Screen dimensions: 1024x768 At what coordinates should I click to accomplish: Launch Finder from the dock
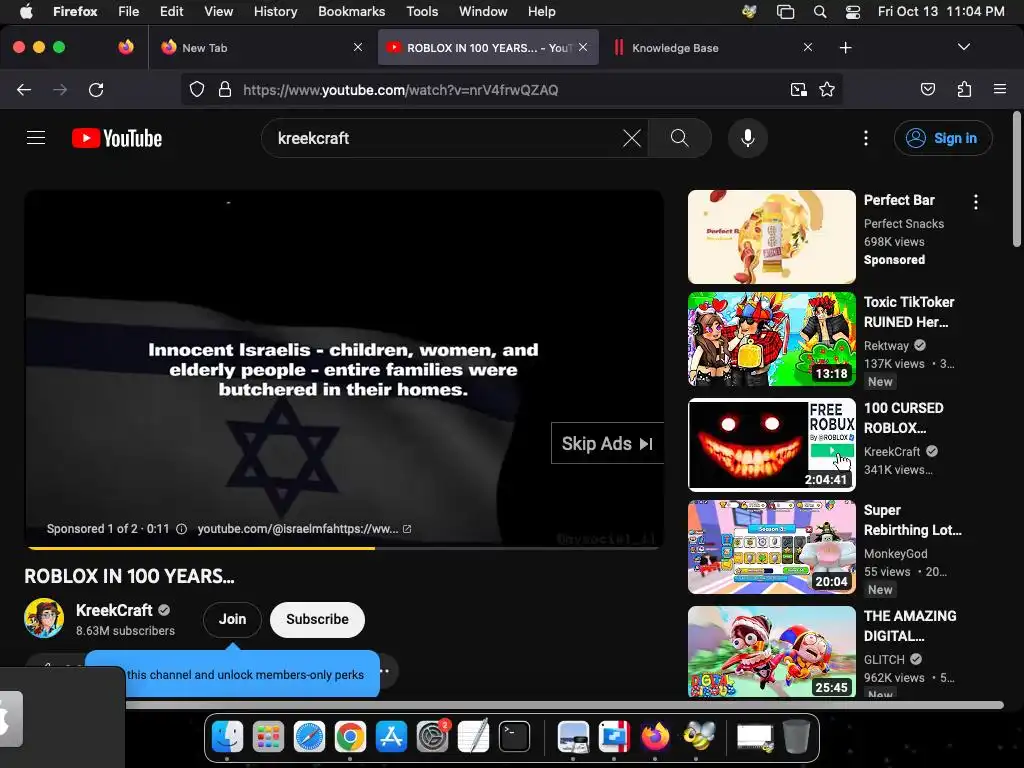coord(227,737)
